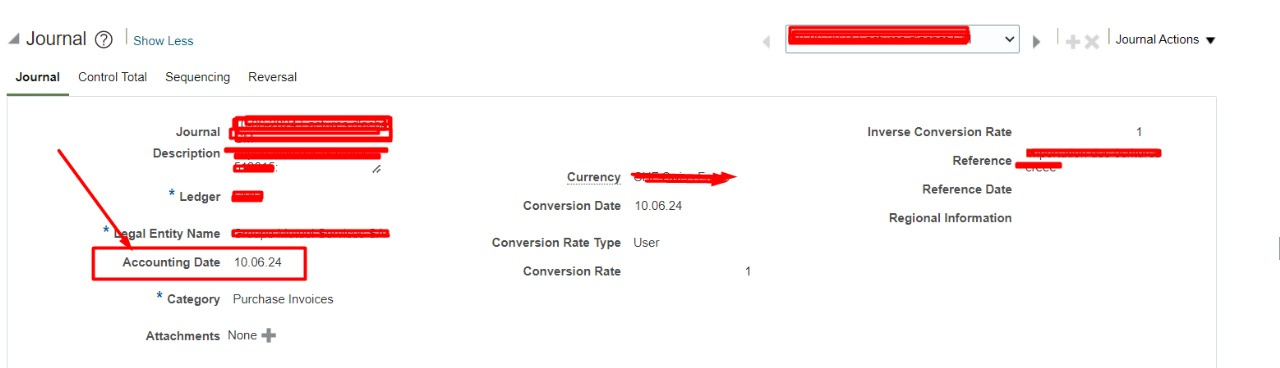Click the Show Less link
1280x368 pixels.
[163, 41]
